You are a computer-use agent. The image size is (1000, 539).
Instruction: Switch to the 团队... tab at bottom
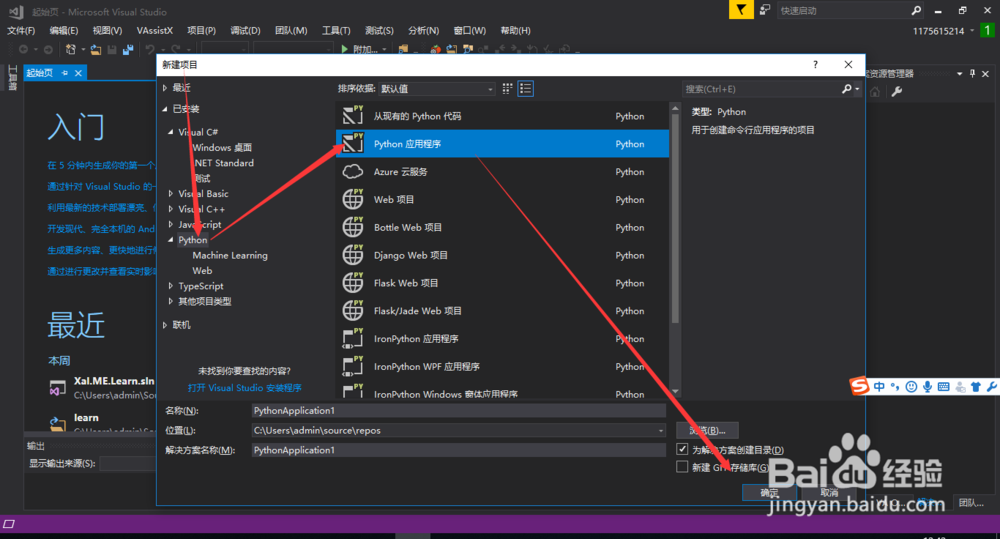971,503
